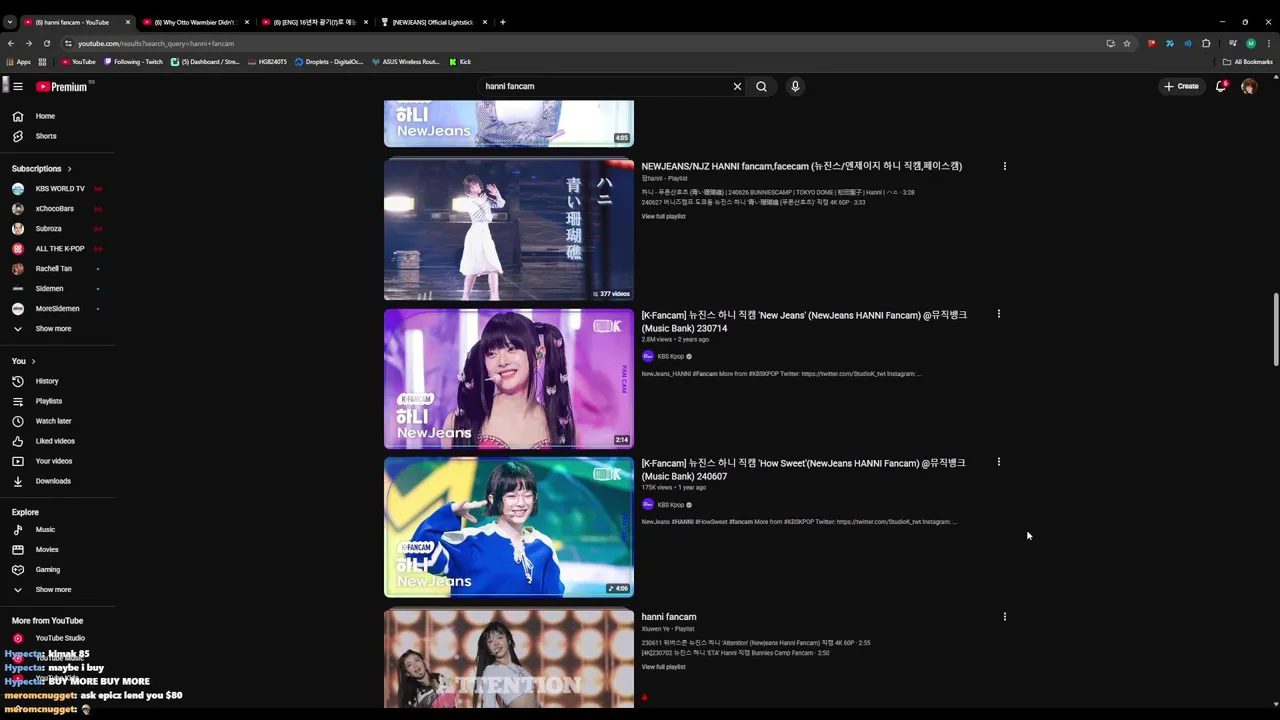Open more options for hanni fancam playlist

click(x=1005, y=617)
